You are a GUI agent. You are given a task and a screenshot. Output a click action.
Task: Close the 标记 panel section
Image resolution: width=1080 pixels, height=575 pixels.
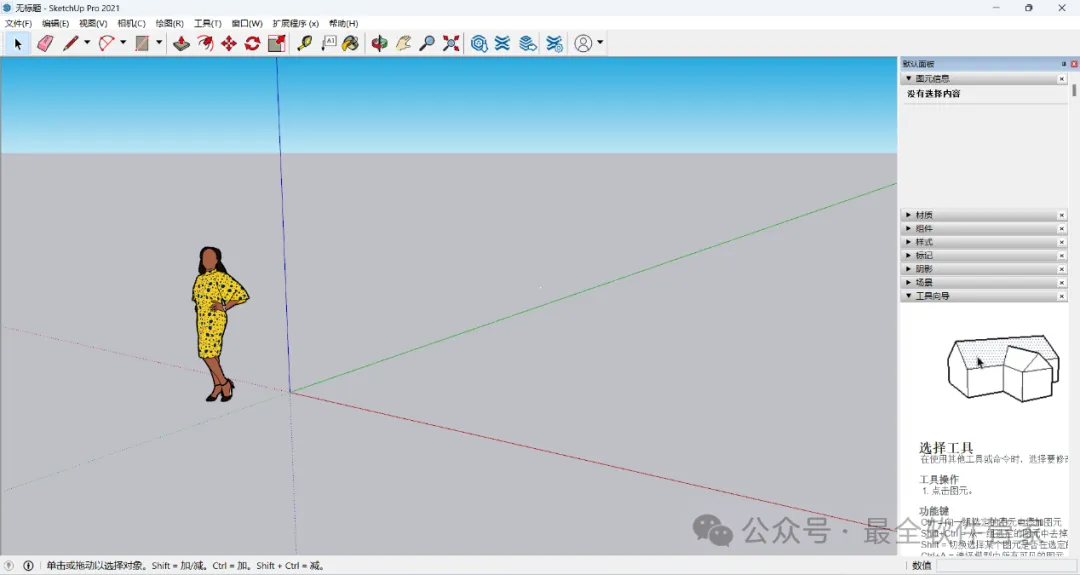coord(1061,255)
